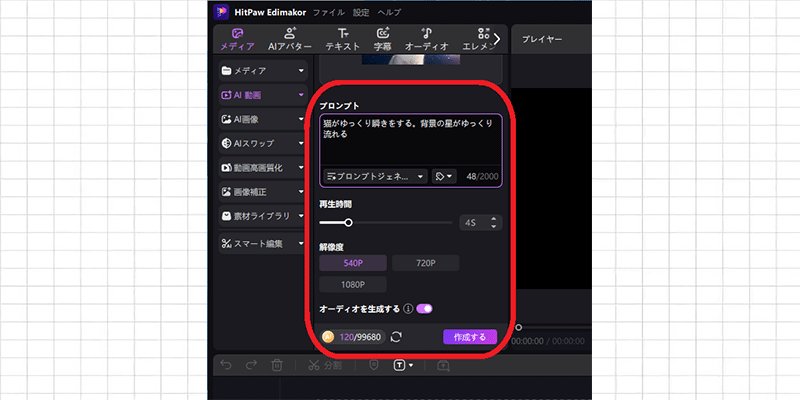This screenshot has width=800, height=400.
Task: Switch to the 字幕 tab
Action: point(383,39)
